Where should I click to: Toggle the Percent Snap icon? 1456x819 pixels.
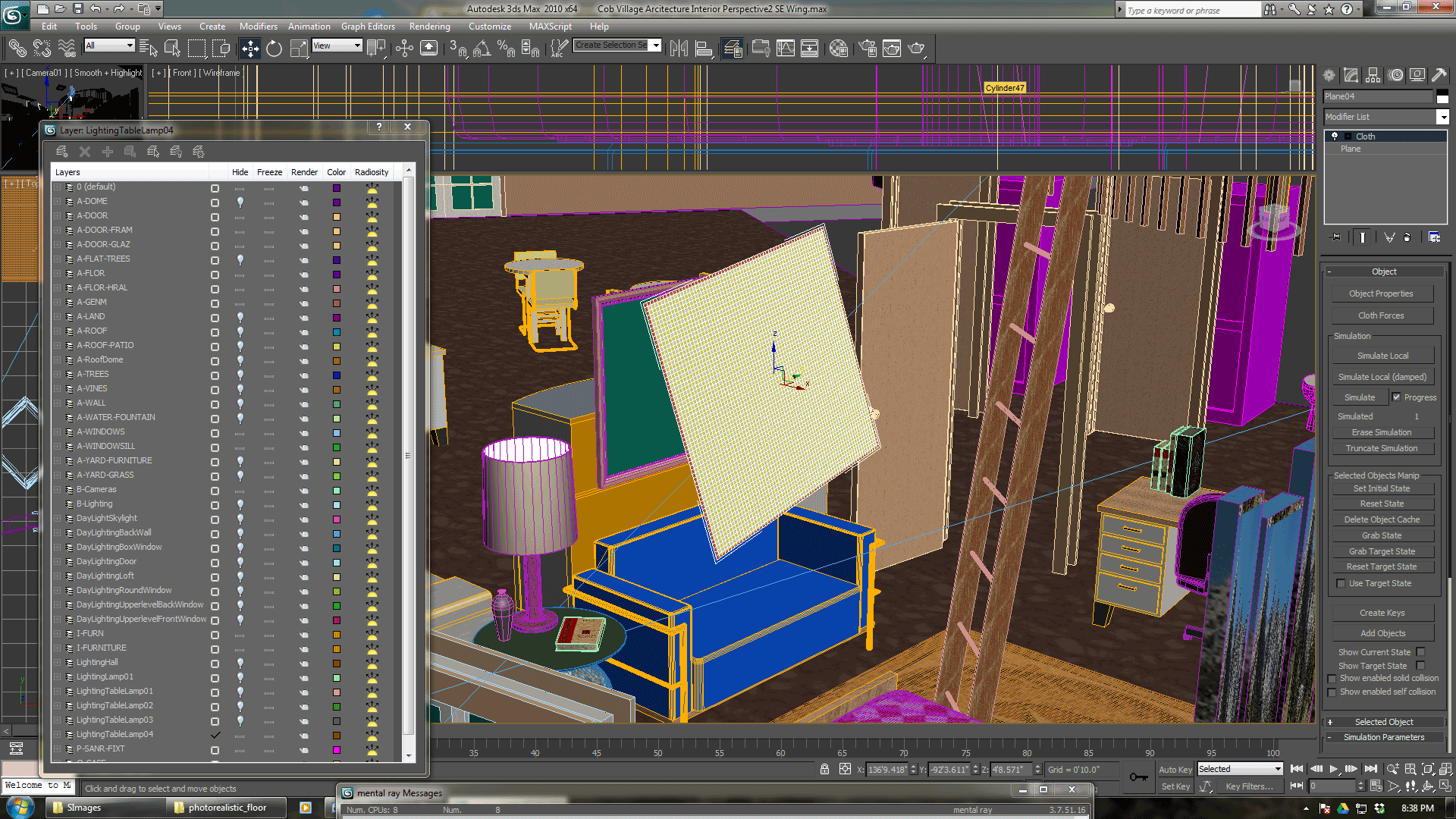(507, 49)
